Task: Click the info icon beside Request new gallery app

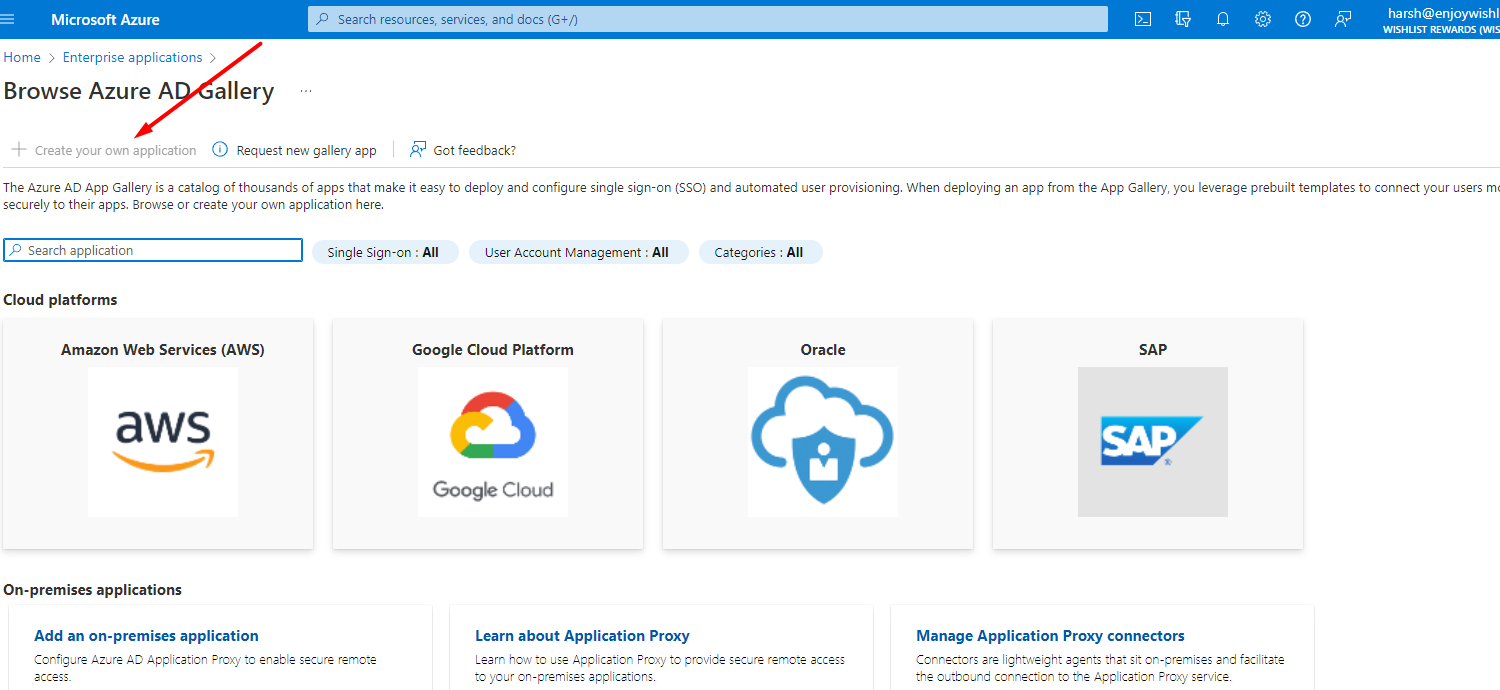Action: click(220, 150)
